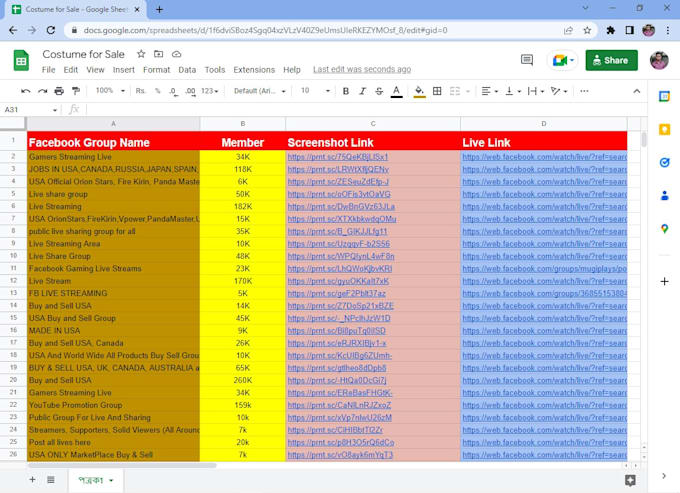Toggle bold formatting

tap(346, 91)
